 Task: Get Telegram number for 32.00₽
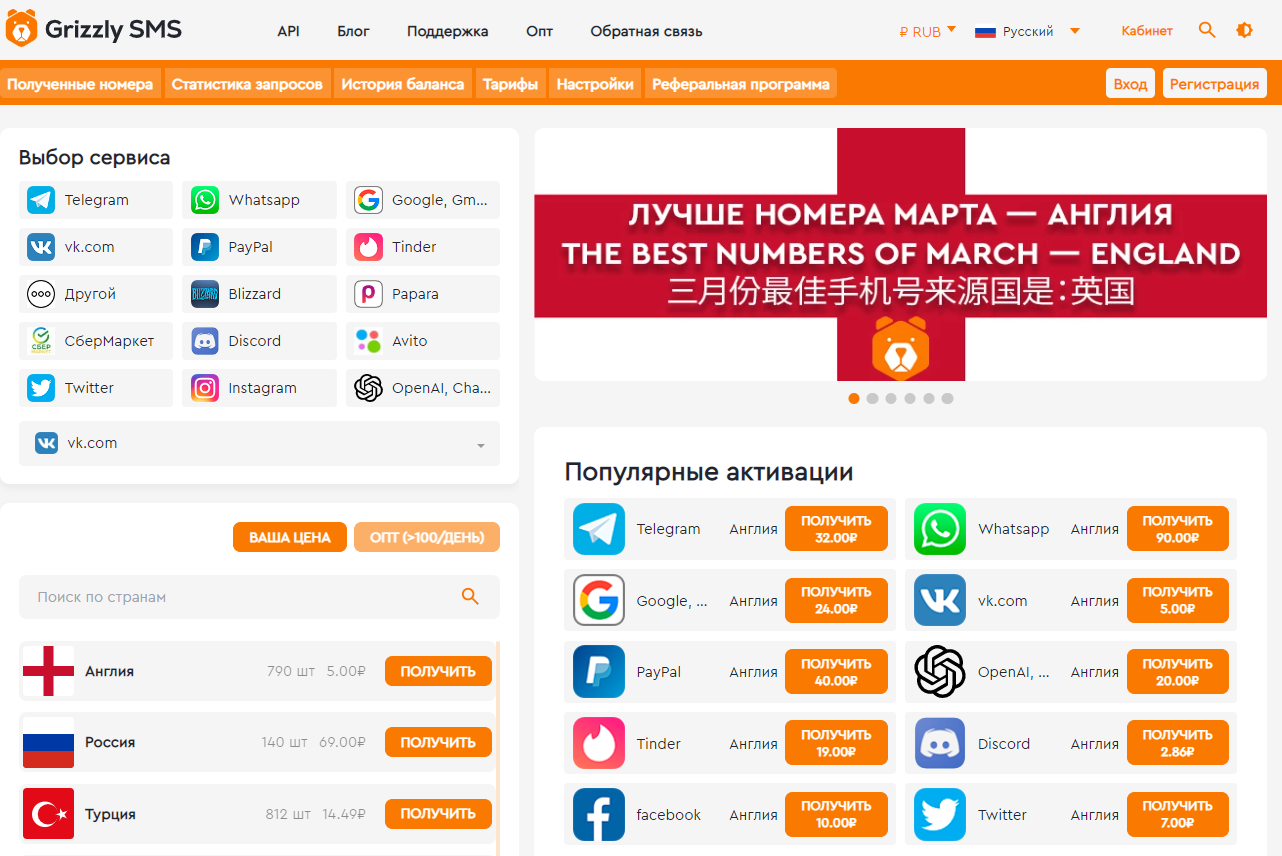836,529
